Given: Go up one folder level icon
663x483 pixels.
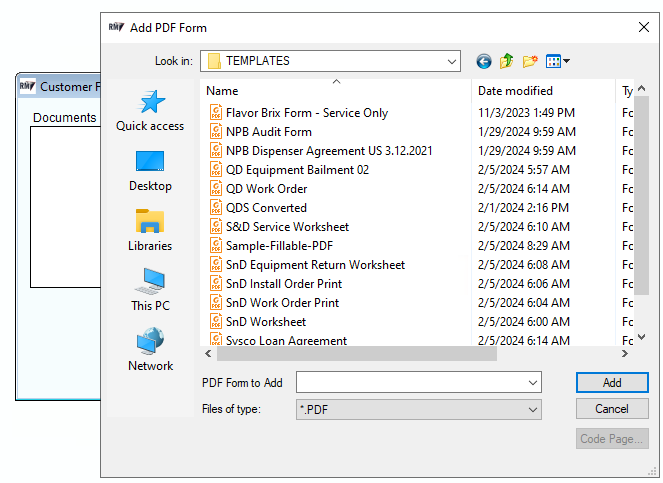Looking at the screenshot, I should click(506, 61).
